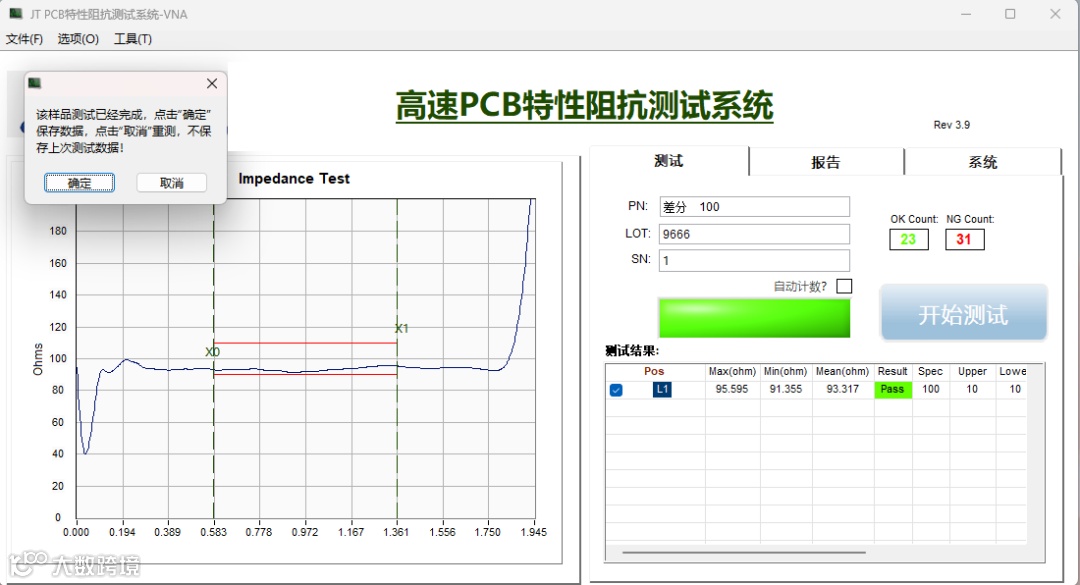Click the 93.317 mean value cell
The width and height of the screenshot is (1080, 585).
(842, 389)
